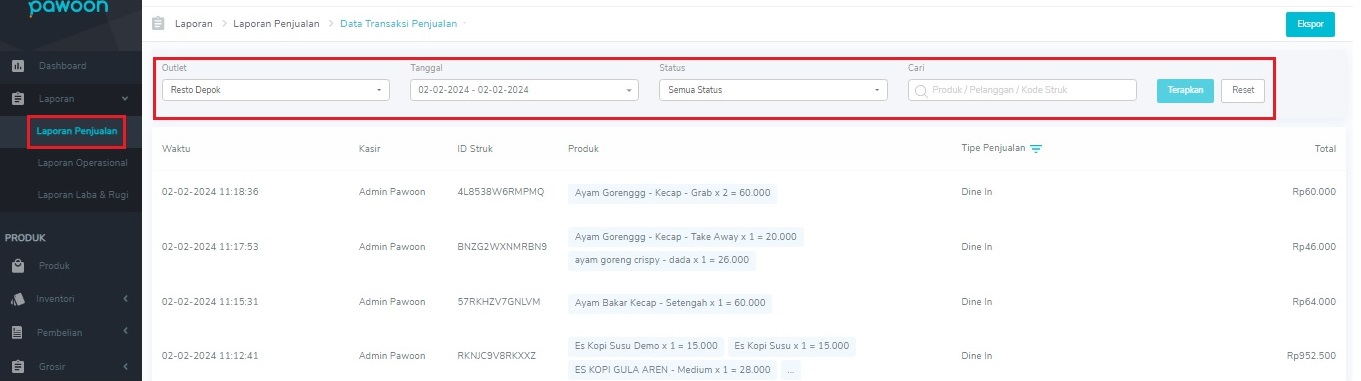
Task: Open the Outlet dropdown showing Resto Depok
Action: tap(275, 90)
